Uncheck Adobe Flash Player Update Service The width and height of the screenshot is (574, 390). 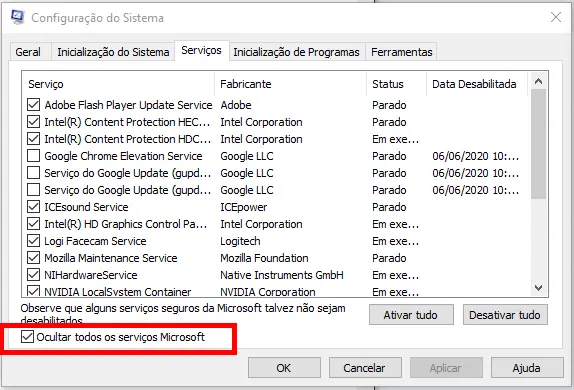[x=33, y=105]
